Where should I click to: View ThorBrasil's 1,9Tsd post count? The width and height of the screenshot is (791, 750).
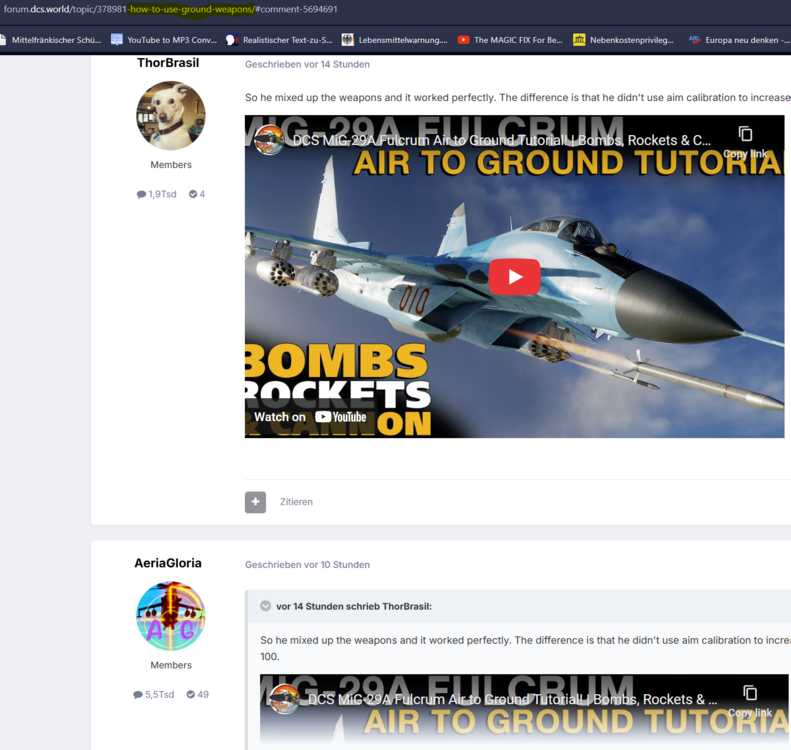[156, 194]
